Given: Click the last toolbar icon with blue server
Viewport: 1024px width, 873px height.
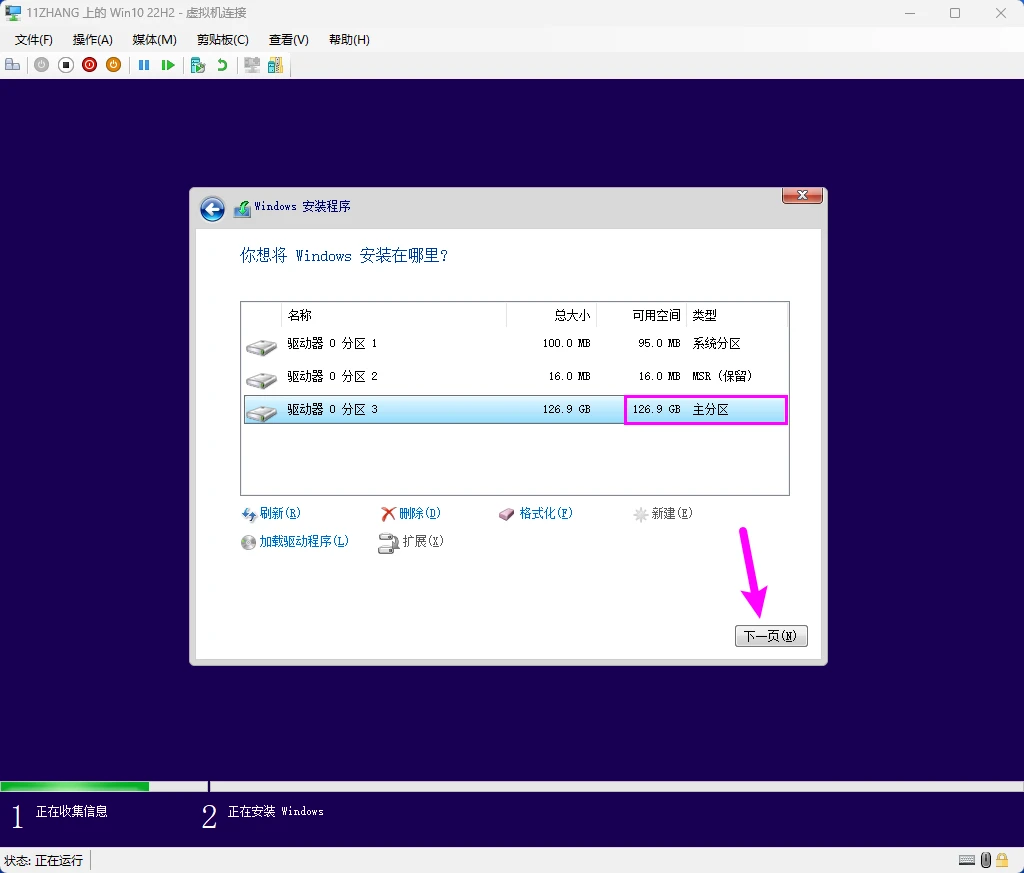Looking at the screenshot, I should pyautogui.click(x=276, y=65).
